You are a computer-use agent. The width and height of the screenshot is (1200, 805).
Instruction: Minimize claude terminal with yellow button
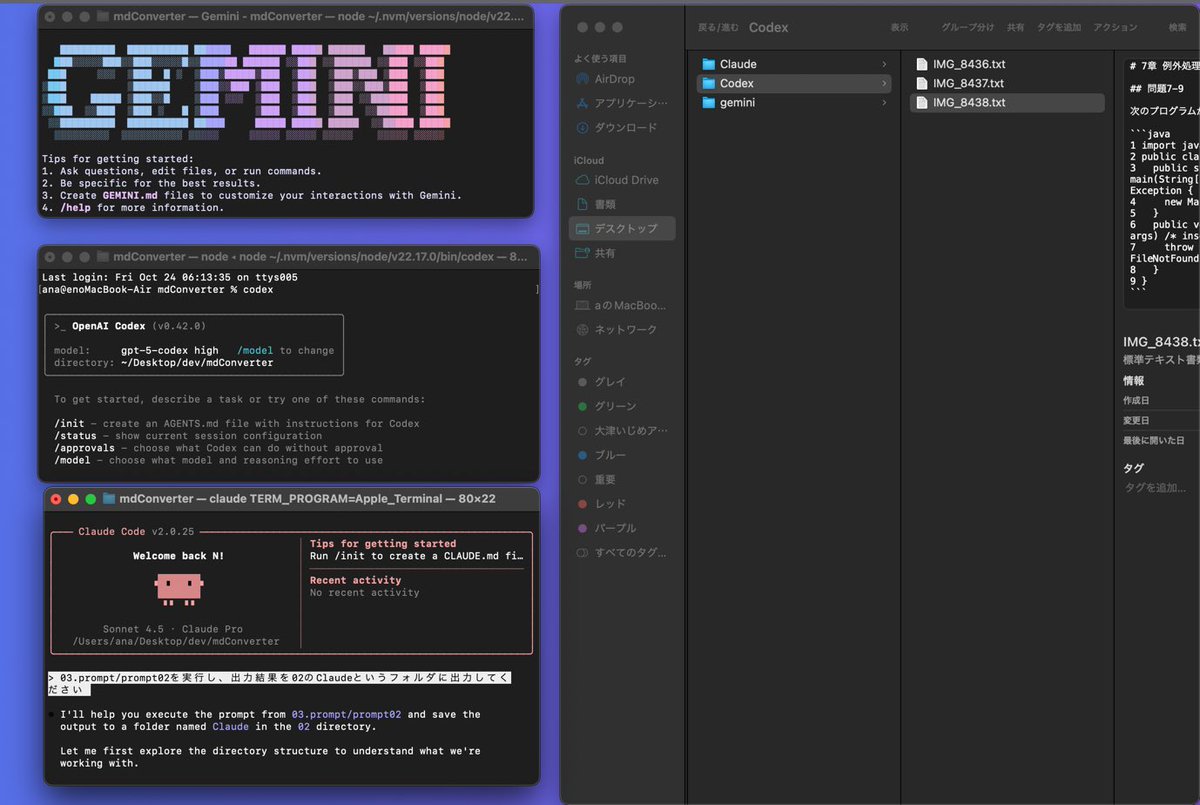73,498
